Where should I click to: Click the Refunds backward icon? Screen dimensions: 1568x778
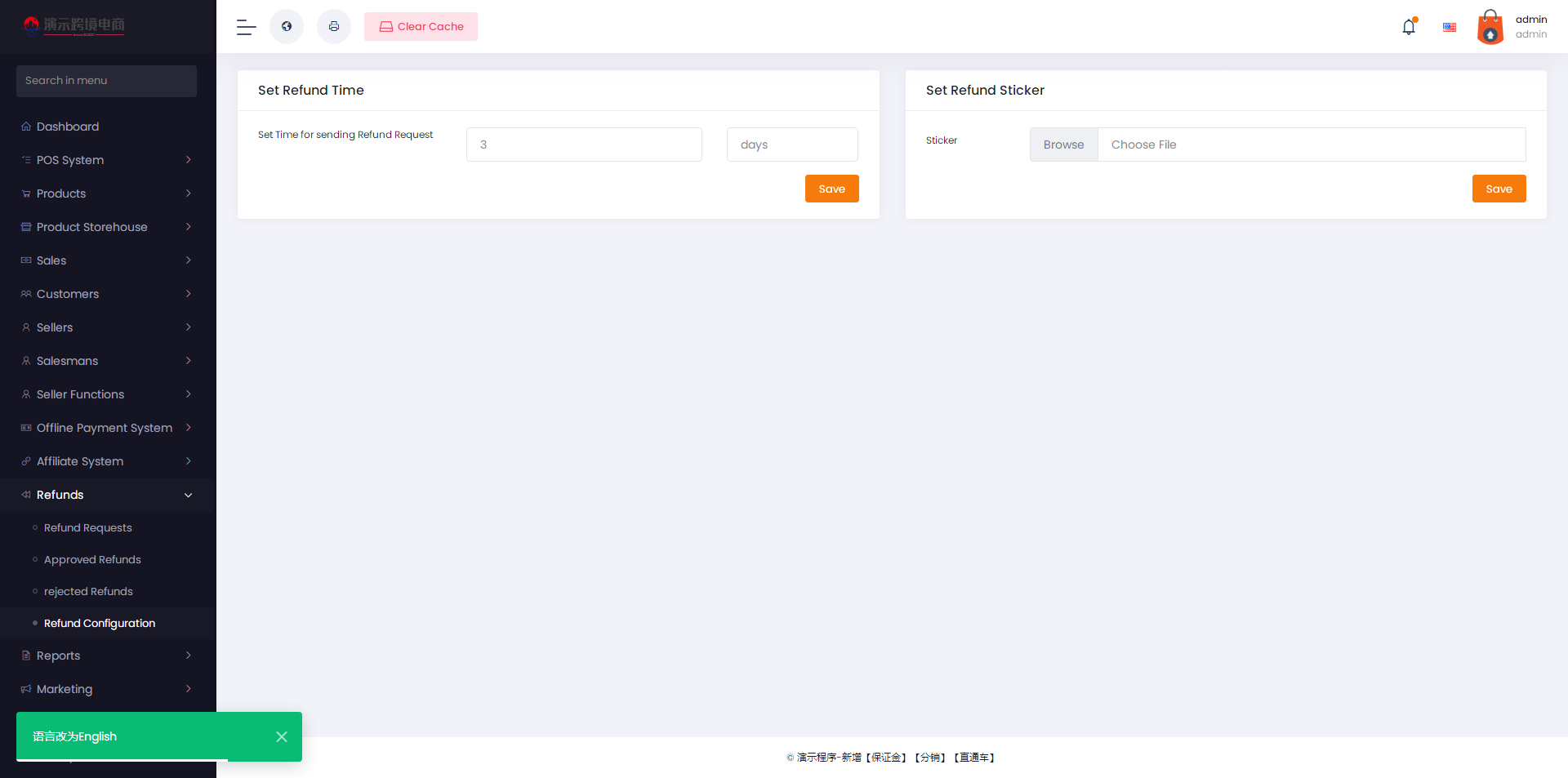[26, 495]
